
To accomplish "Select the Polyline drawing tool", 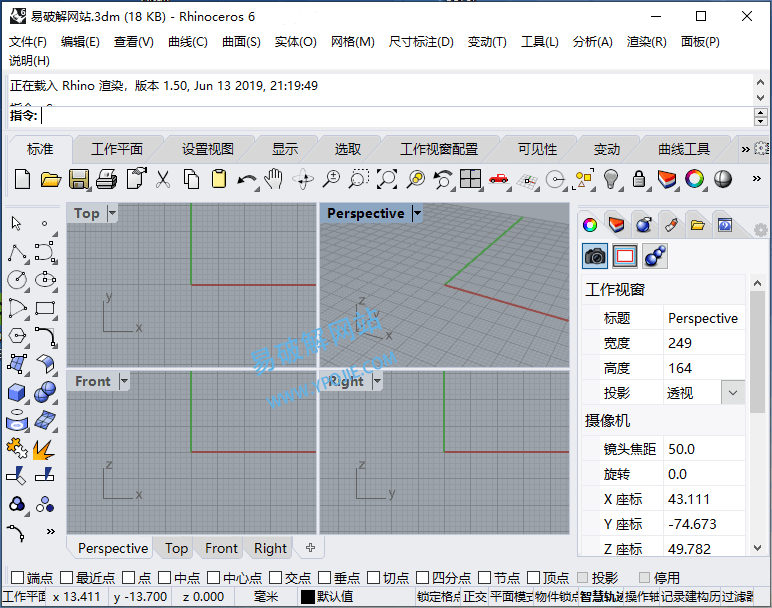I will pos(17,252).
